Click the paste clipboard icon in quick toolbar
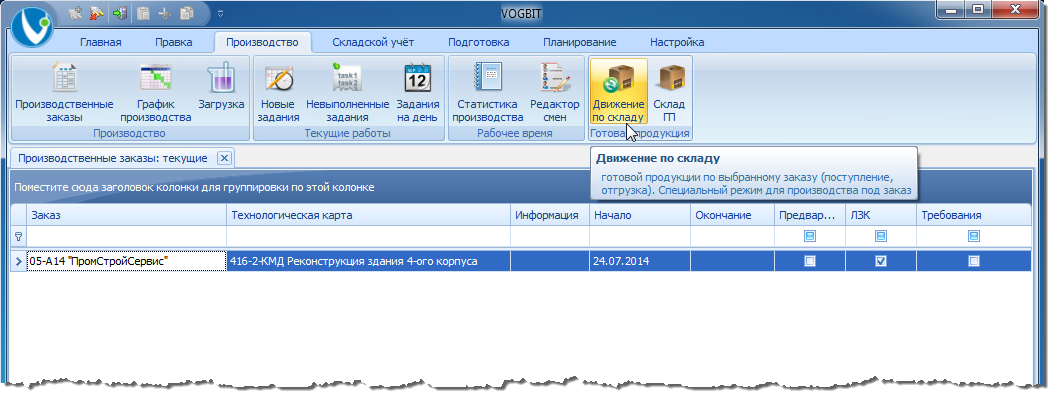The image size is (1053, 395). click(x=143, y=13)
